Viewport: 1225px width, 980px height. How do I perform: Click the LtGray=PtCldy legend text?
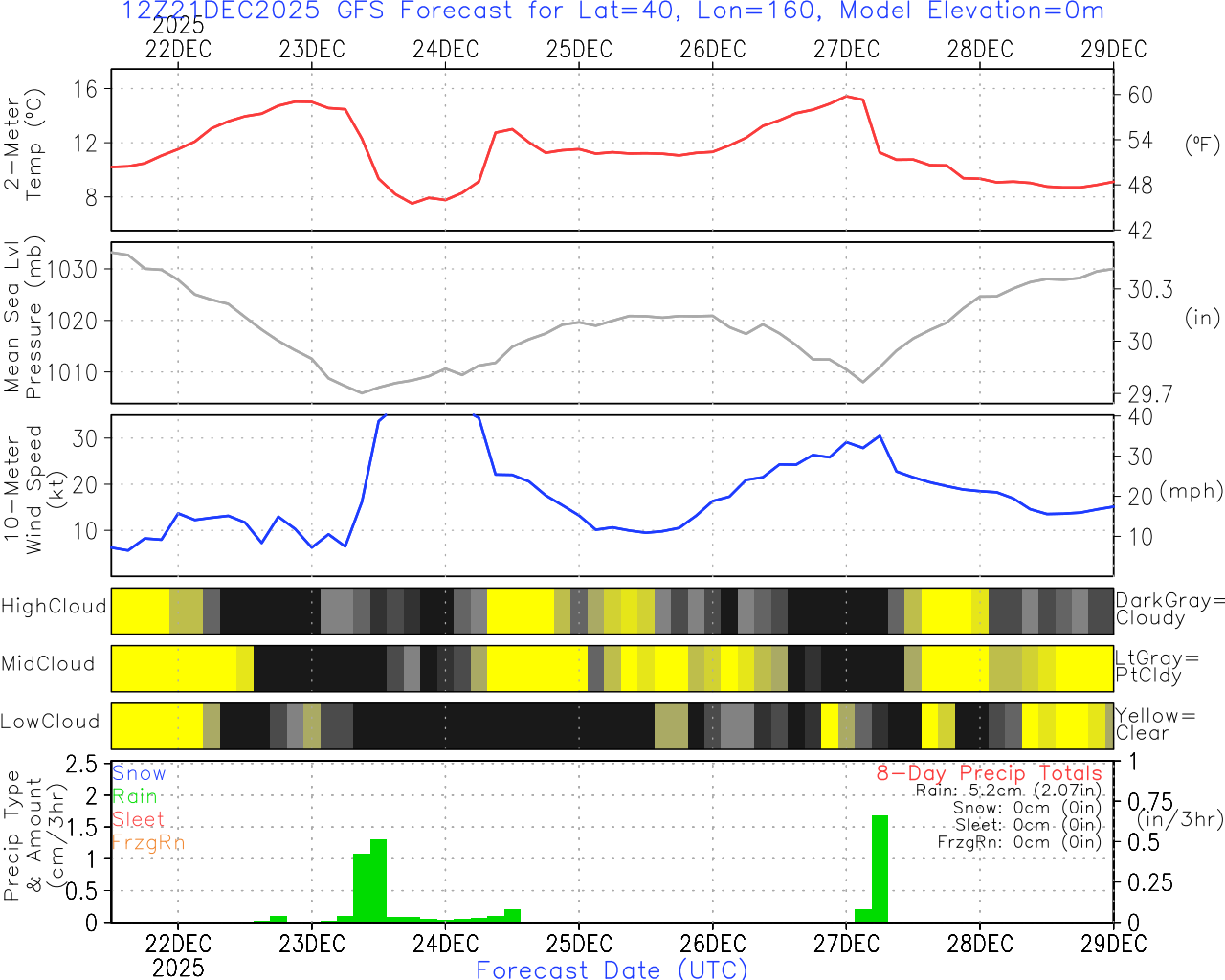click(x=1156, y=667)
